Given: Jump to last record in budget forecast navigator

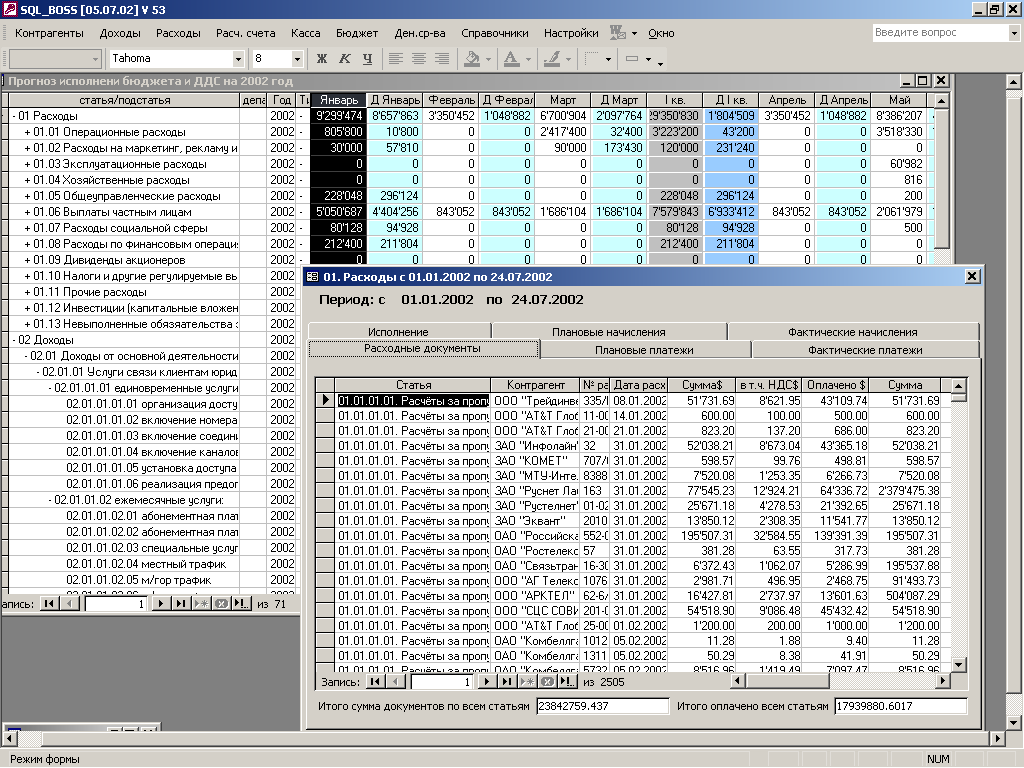Looking at the screenshot, I should pyautogui.click(x=181, y=604).
